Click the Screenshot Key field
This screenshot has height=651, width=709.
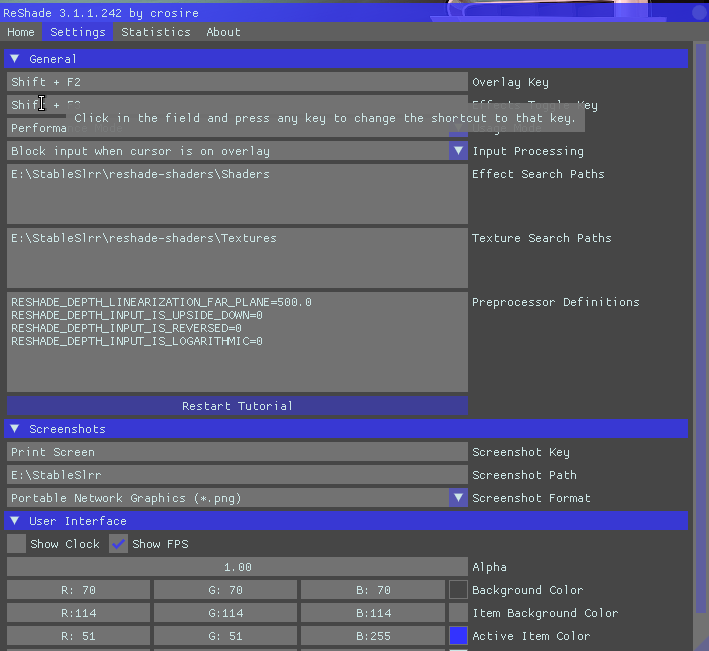point(237,452)
